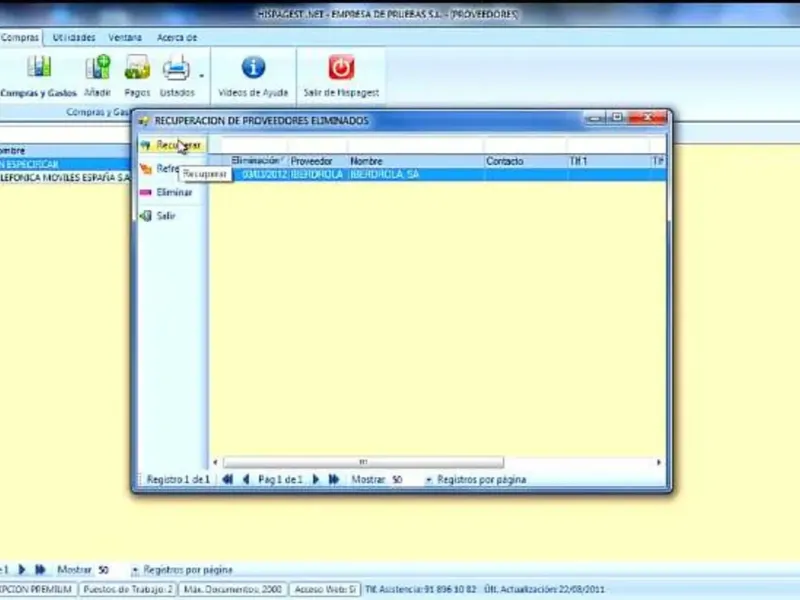Open main window Mostrar 50 dropdown

click(x=135, y=570)
